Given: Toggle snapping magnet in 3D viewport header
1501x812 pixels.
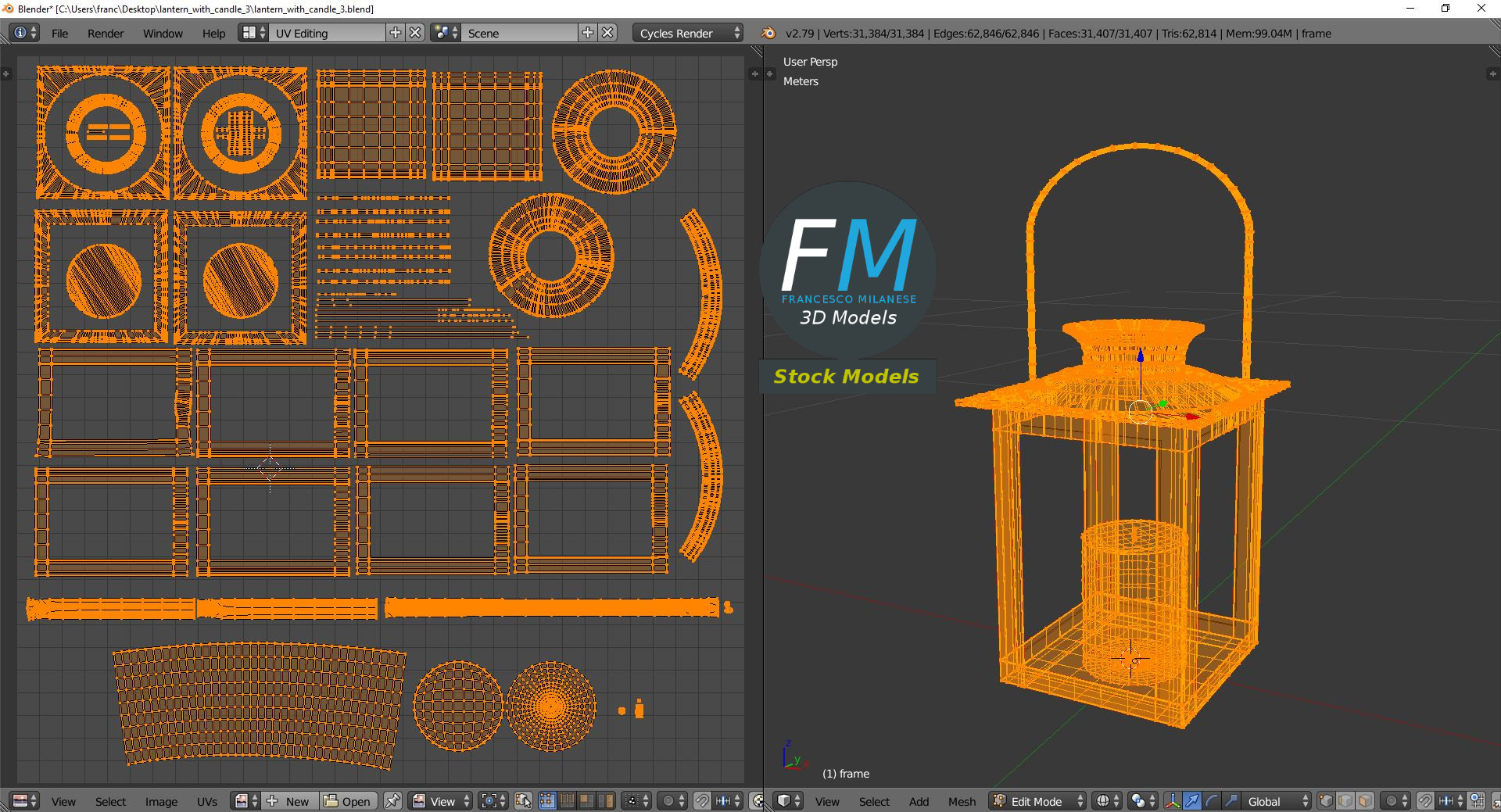Looking at the screenshot, I should pos(1425,801).
